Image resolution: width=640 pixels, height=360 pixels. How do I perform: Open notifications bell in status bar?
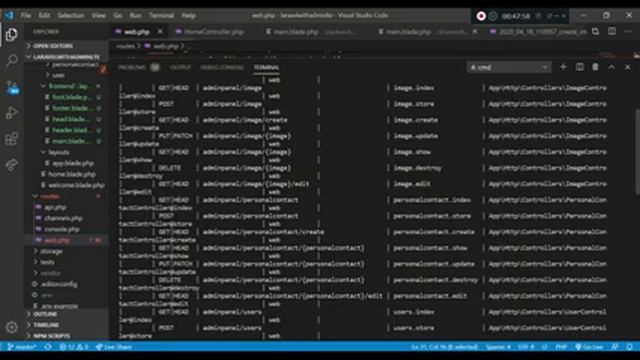pos(630,347)
